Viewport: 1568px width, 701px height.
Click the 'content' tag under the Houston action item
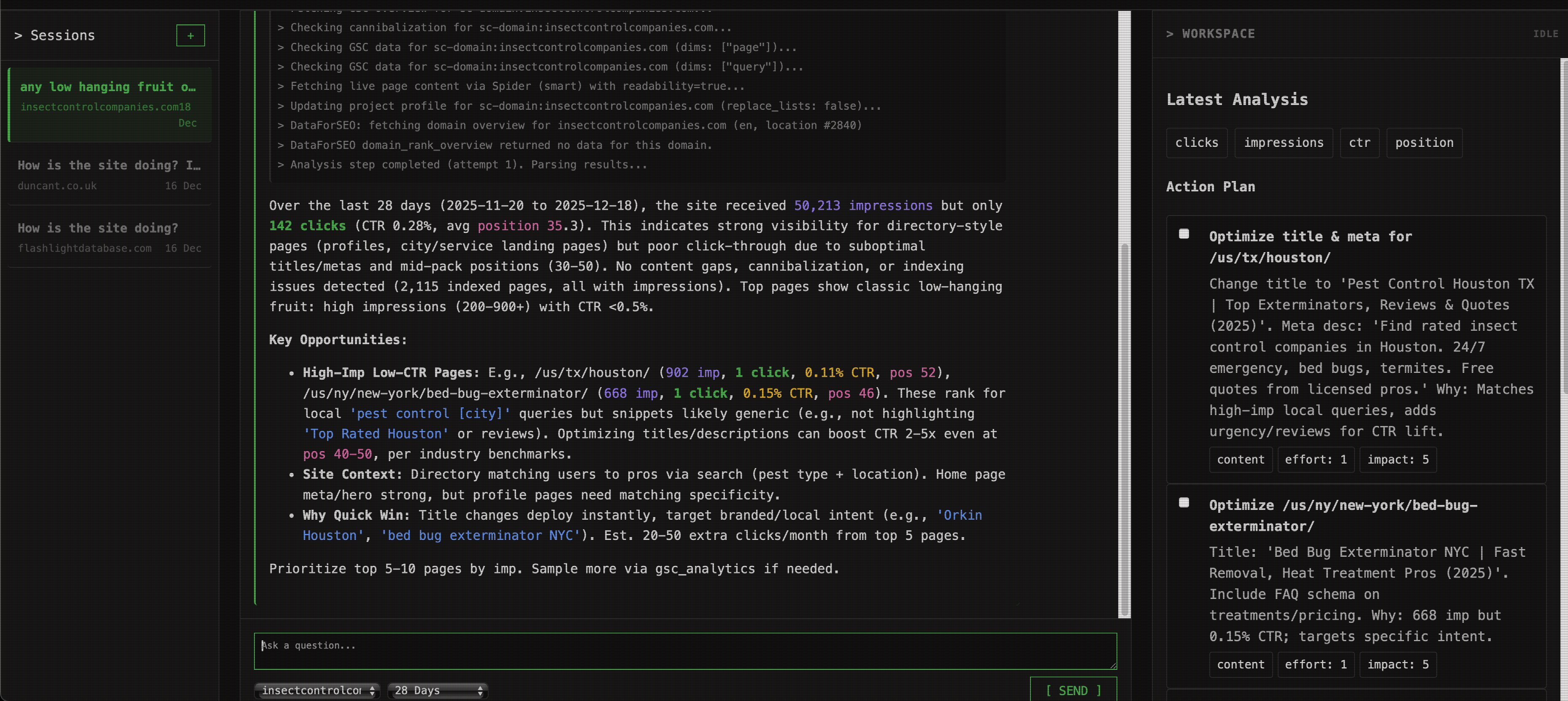(x=1241, y=459)
